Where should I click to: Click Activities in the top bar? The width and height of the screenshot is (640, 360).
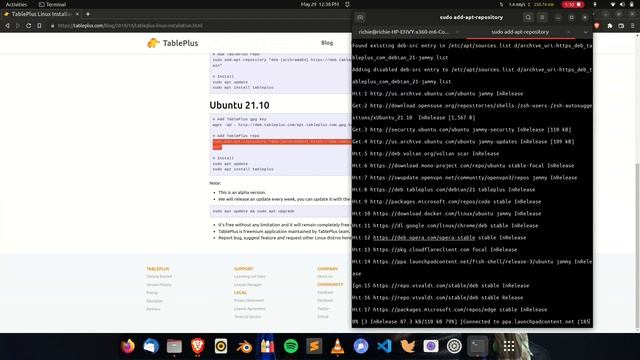pos(16,4)
